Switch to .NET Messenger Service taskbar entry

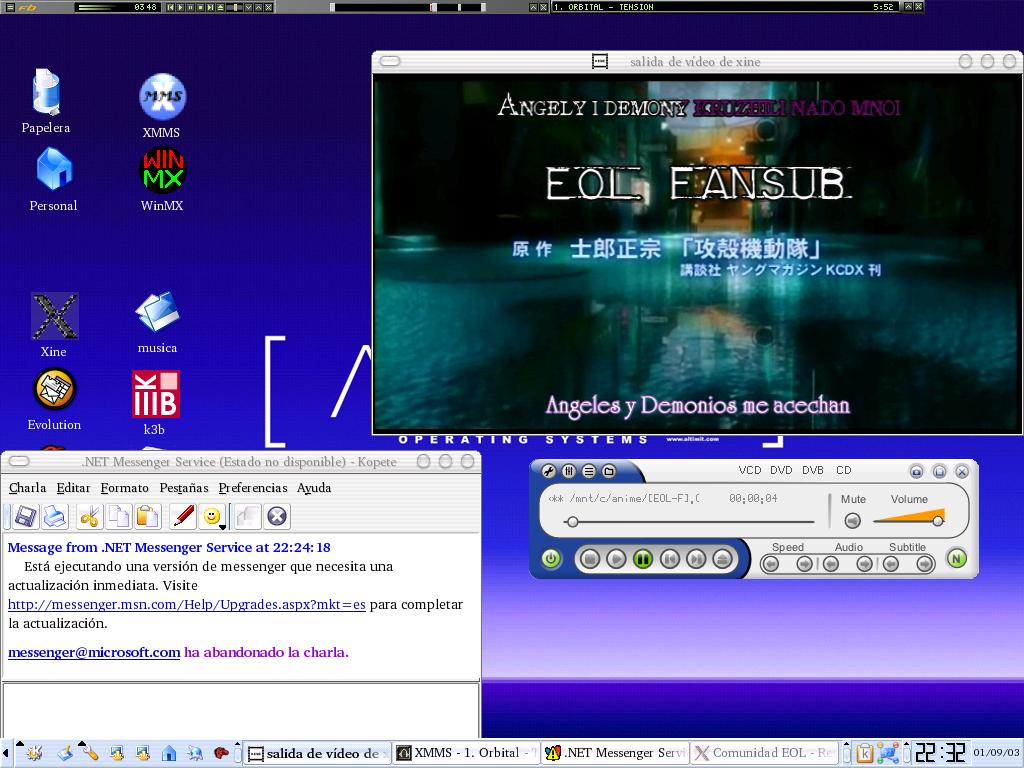tap(615, 753)
